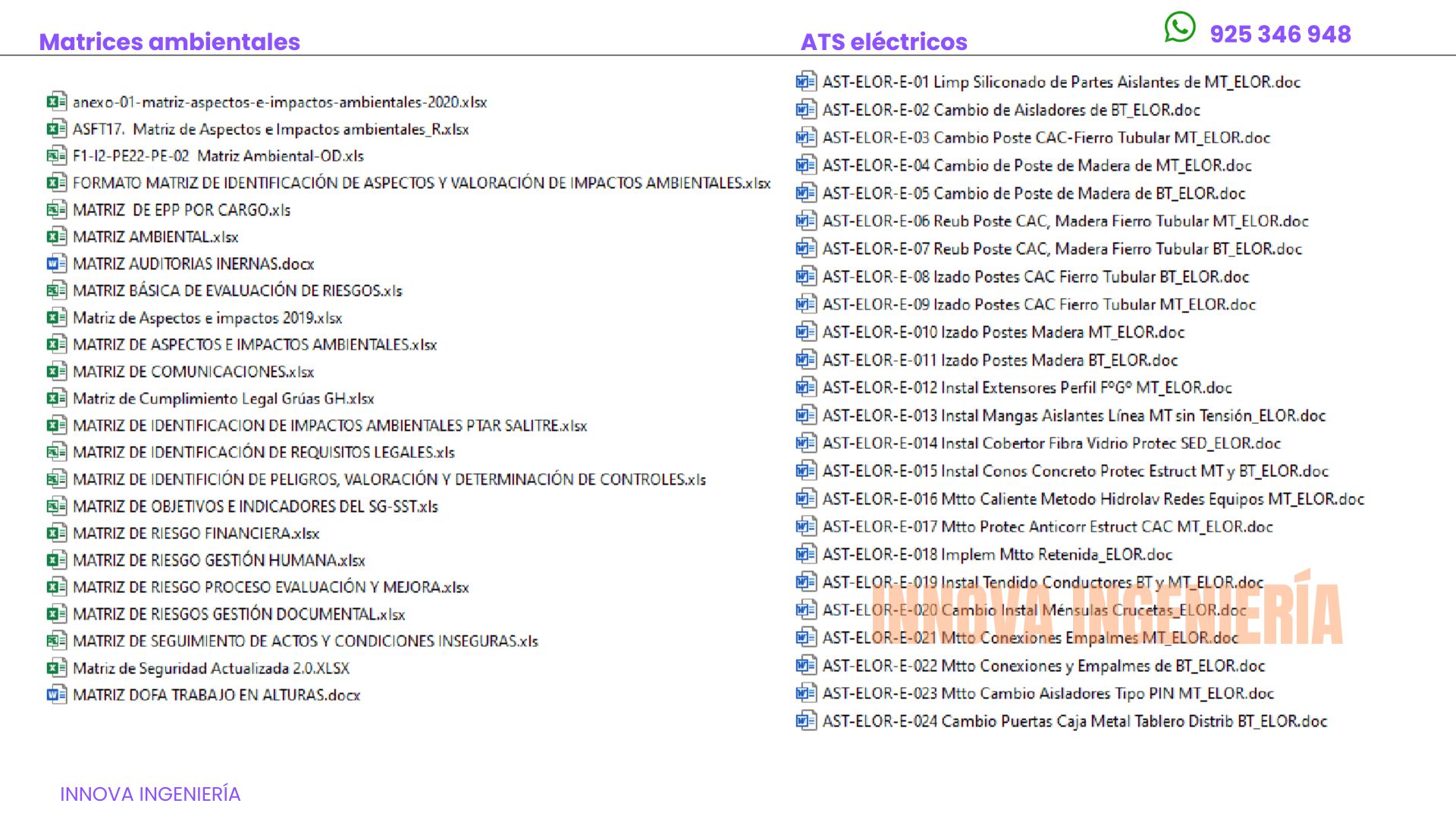The image size is (1456, 819).
Task: Click the phone number 925 346 948
Action: pos(1280,34)
